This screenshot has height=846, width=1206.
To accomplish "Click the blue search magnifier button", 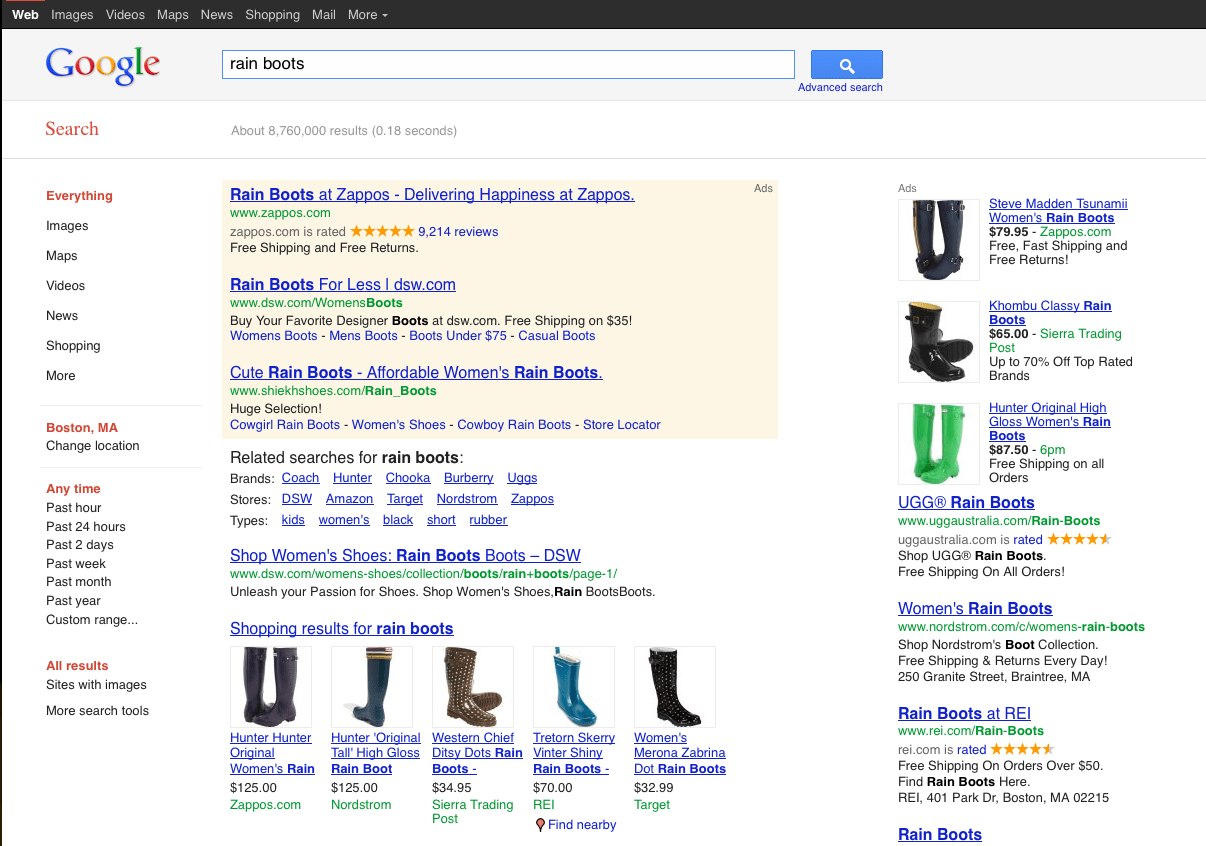I will tap(846, 65).
